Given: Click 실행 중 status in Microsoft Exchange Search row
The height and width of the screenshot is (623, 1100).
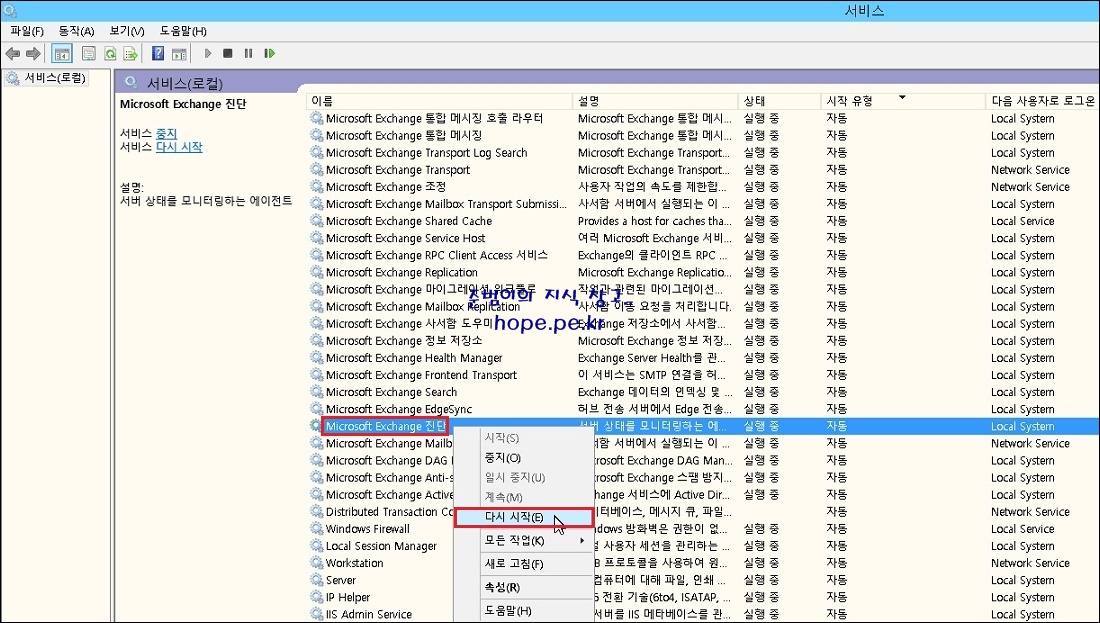Looking at the screenshot, I should 761,392.
